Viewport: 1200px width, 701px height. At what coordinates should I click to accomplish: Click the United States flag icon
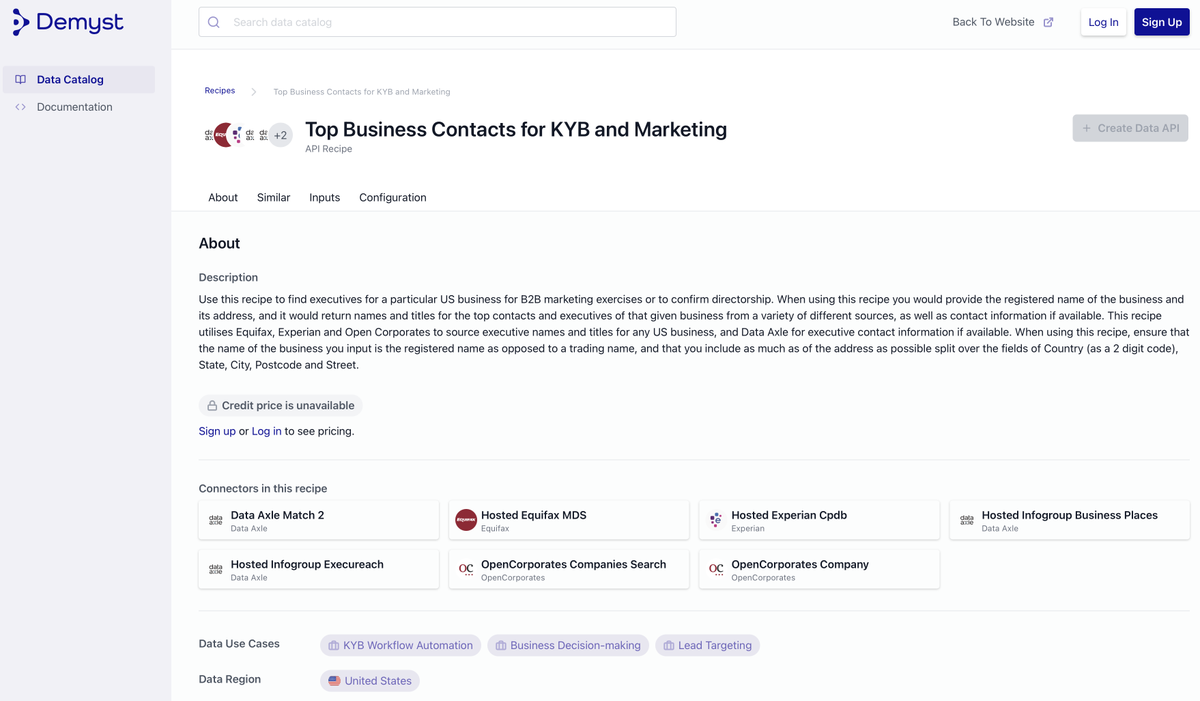click(x=334, y=681)
